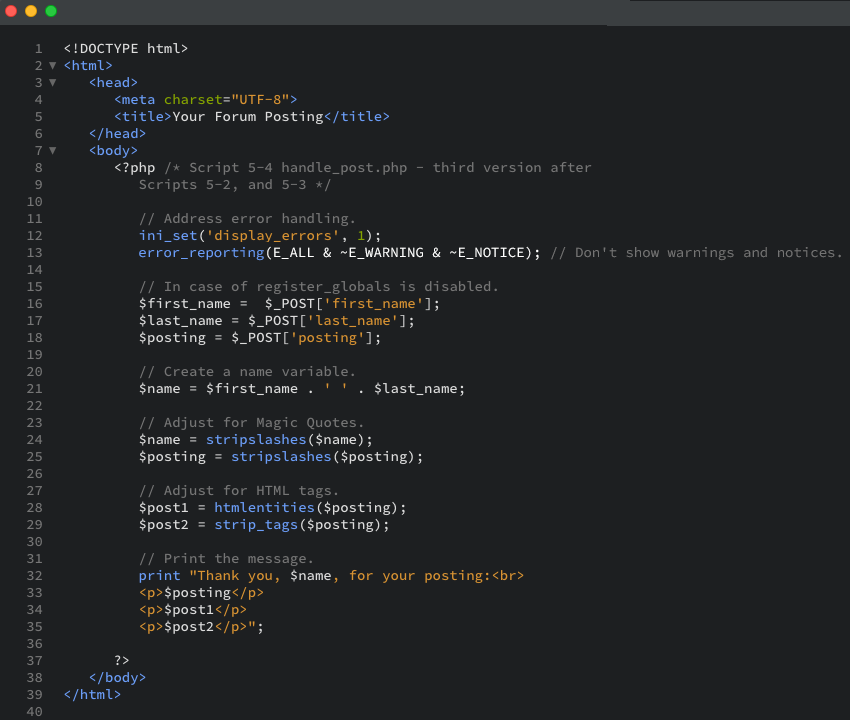Click the print keyword
Screen dimensions: 850x720
click(159, 576)
